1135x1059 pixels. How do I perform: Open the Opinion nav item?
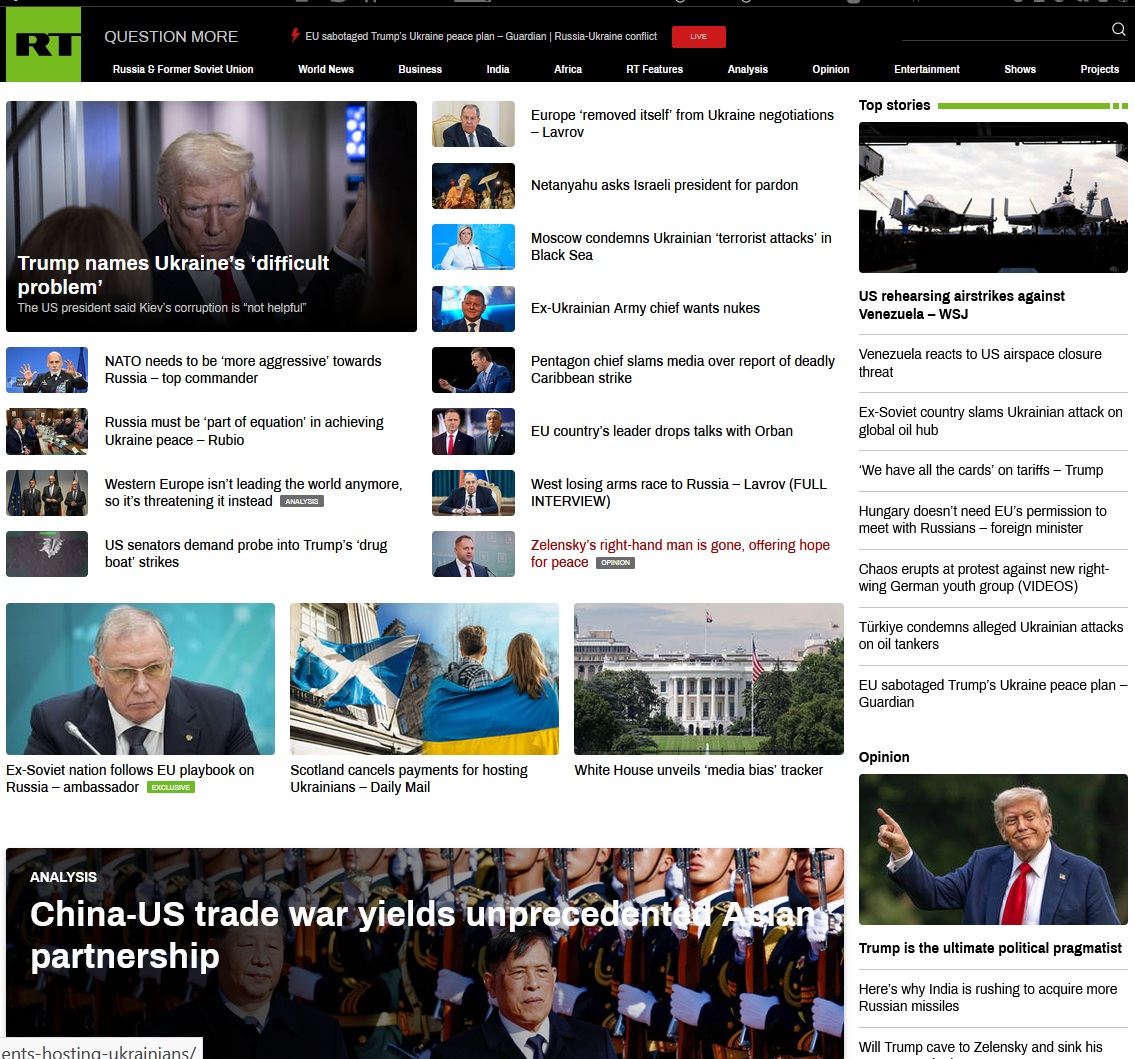(x=831, y=69)
